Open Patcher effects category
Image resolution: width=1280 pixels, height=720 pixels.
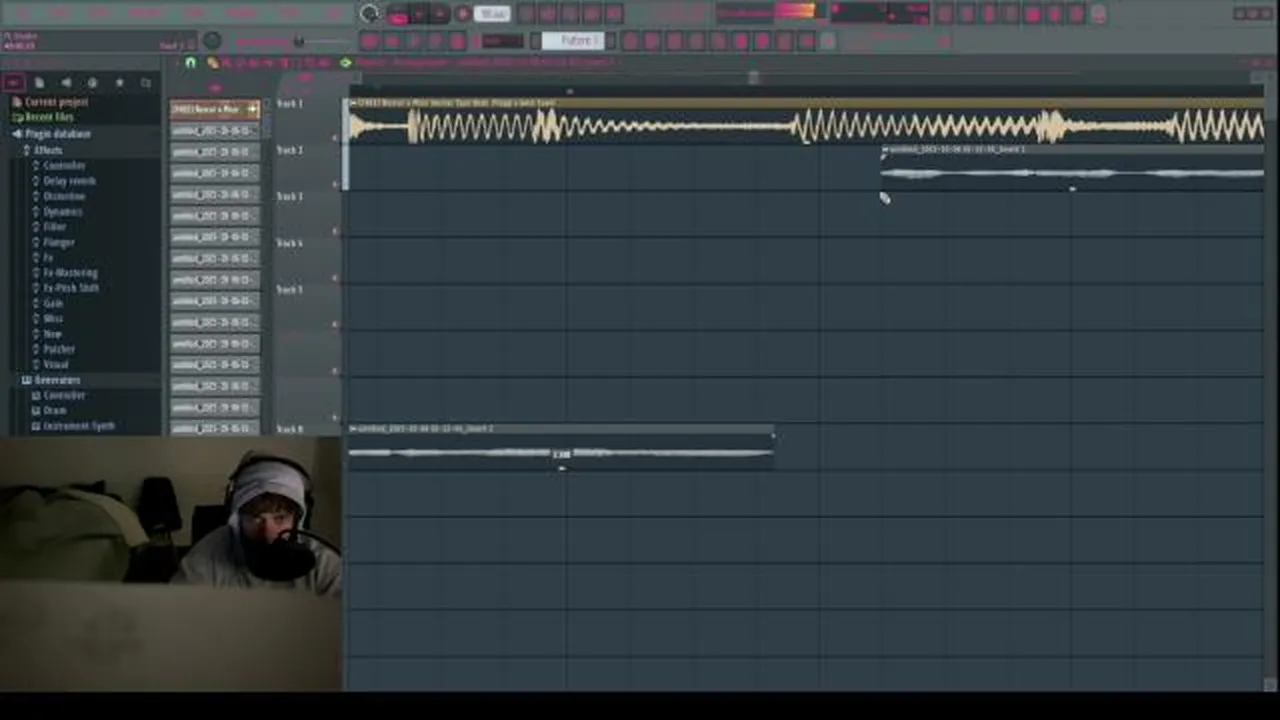58,349
